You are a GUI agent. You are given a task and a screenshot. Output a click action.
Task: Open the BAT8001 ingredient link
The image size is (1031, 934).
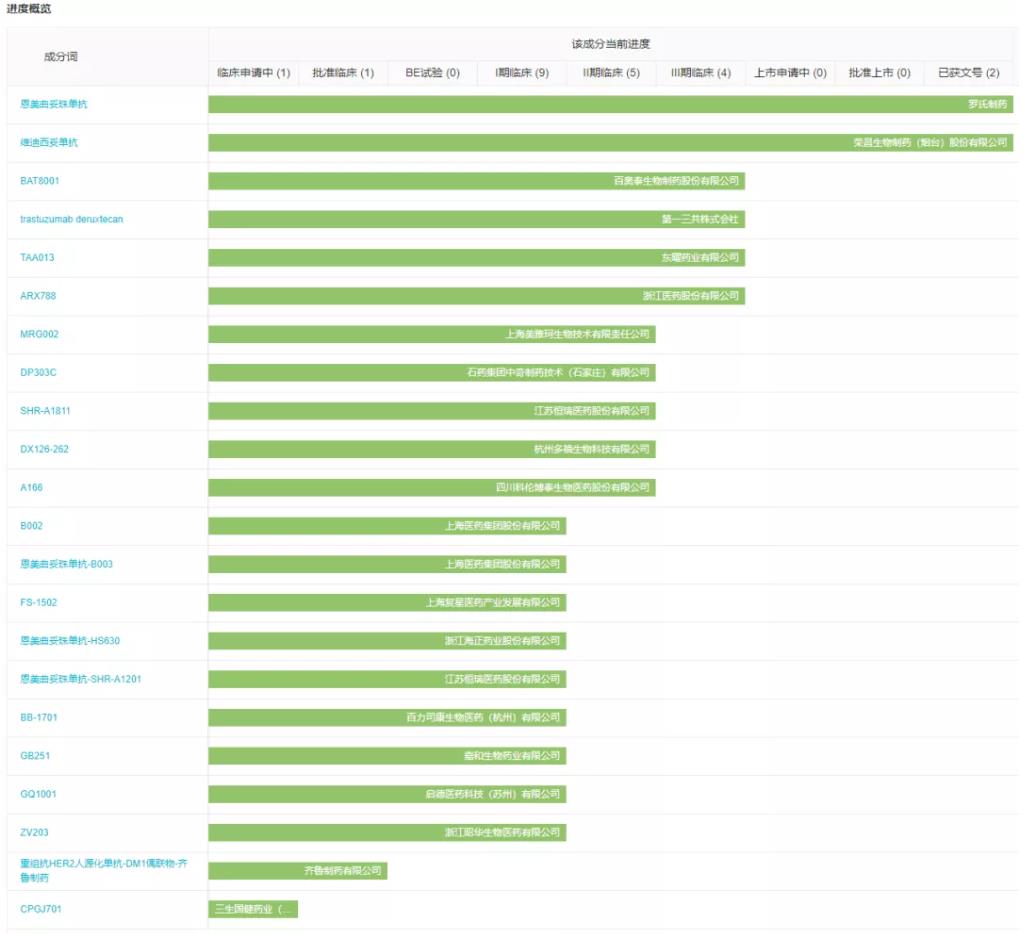(41, 181)
